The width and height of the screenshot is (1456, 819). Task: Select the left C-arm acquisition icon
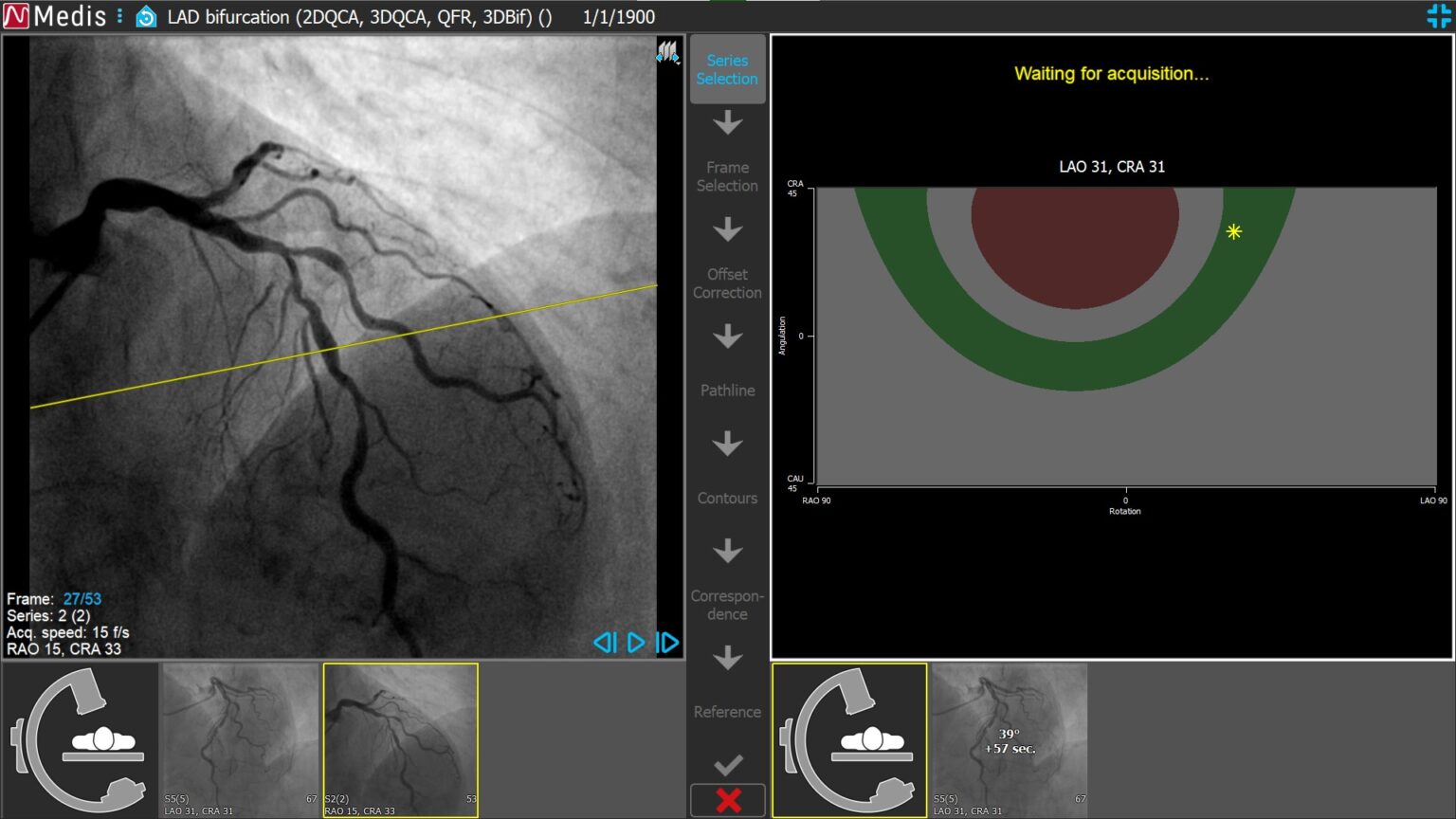pos(81,739)
